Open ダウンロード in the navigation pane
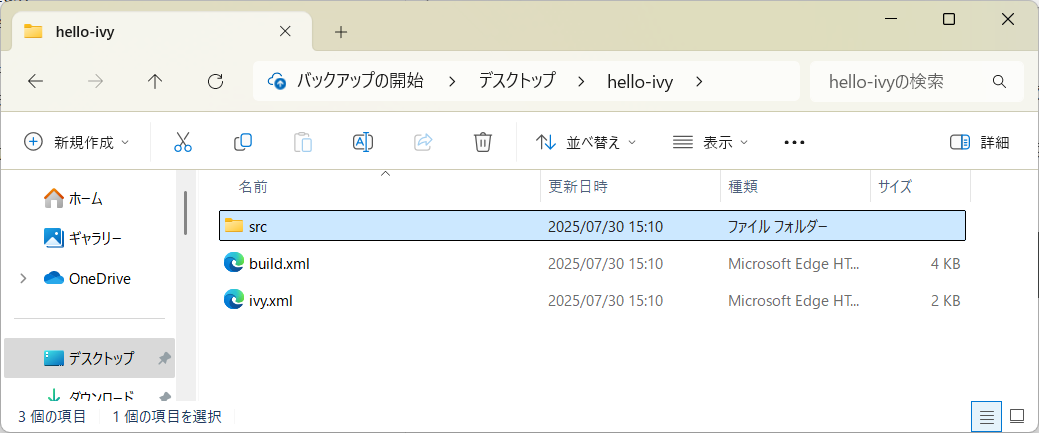The image size is (1039, 433). (89, 397)
